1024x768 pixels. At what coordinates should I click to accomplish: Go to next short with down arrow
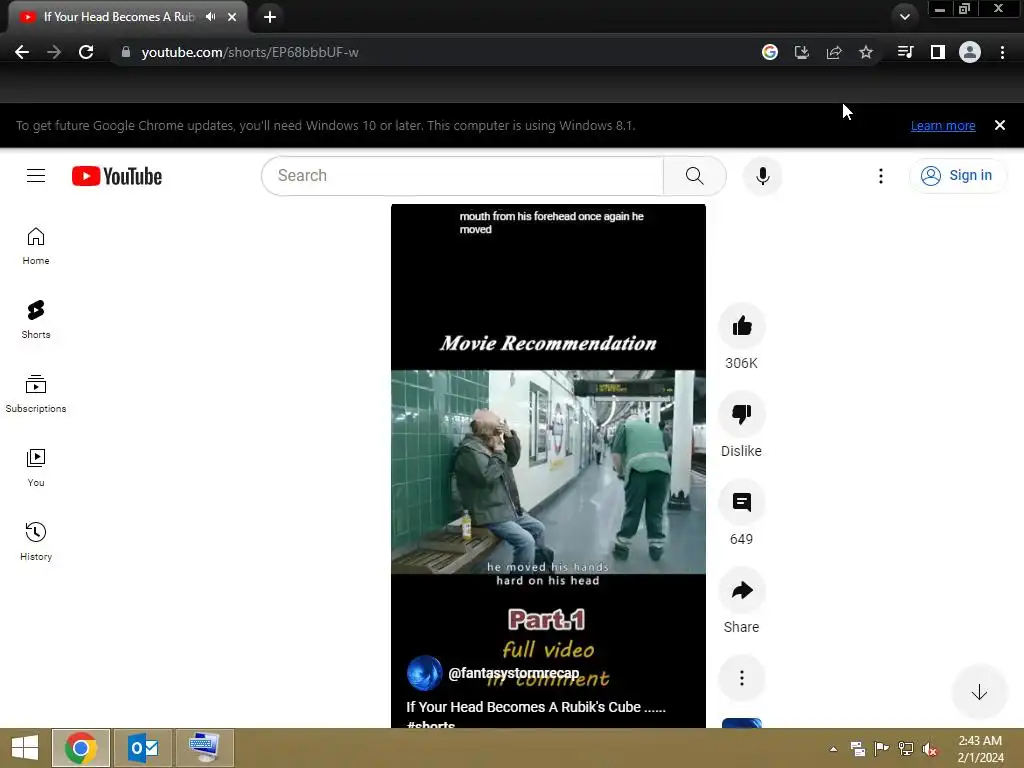pos(978,692)
